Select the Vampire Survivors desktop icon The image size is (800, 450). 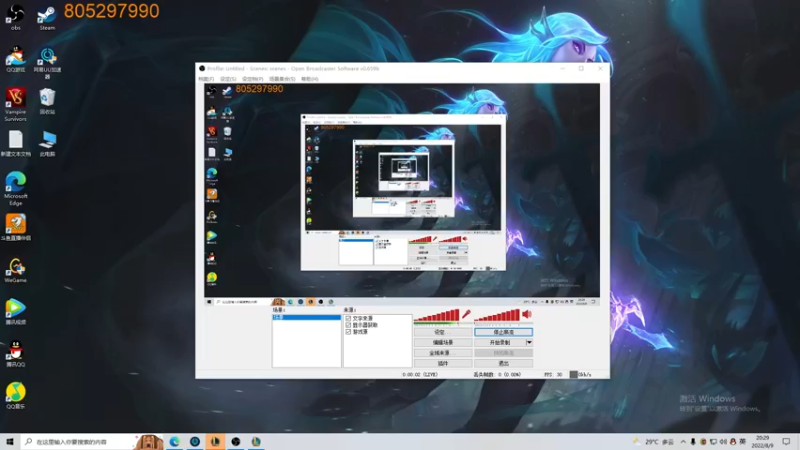[16, 104]
